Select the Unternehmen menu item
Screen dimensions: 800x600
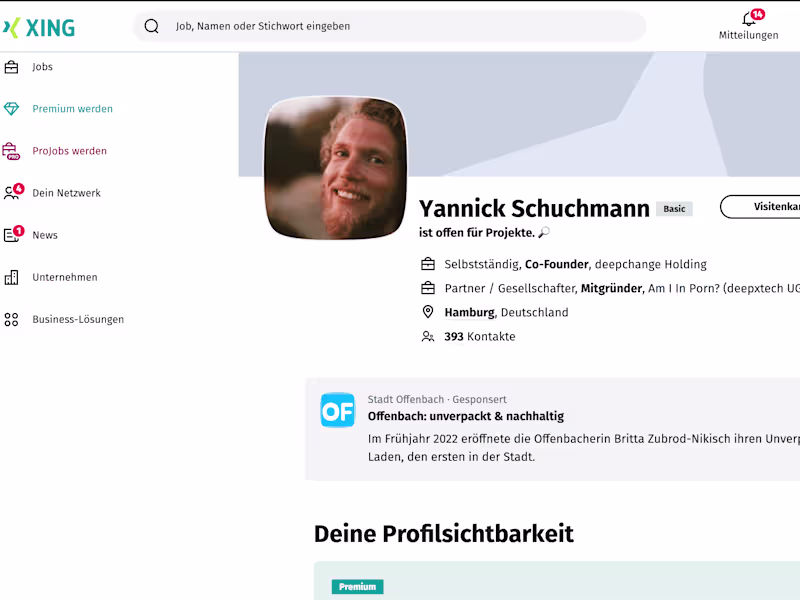click(64, 277)
